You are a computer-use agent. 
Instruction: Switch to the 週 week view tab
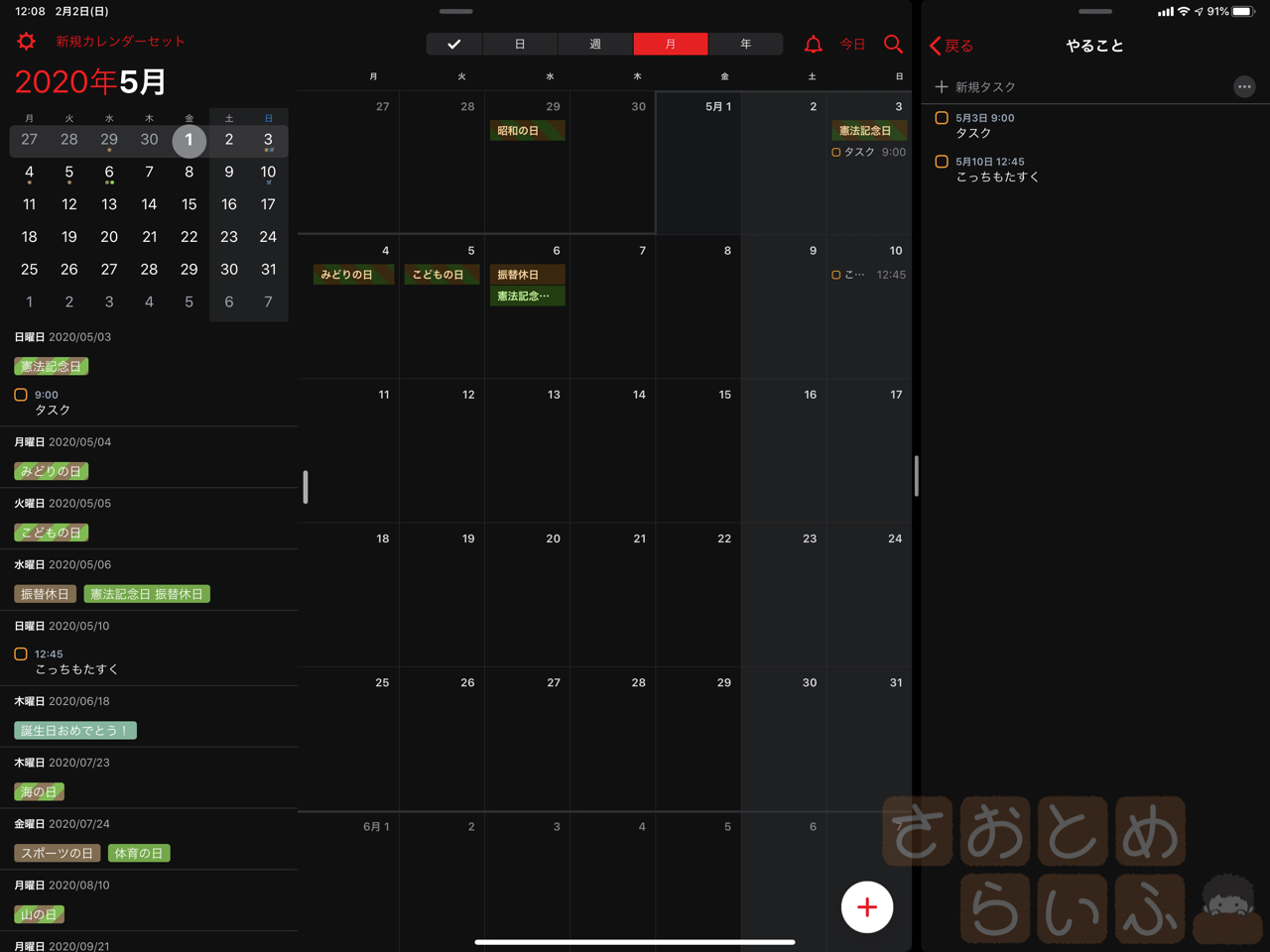click(x=595, y=45)
